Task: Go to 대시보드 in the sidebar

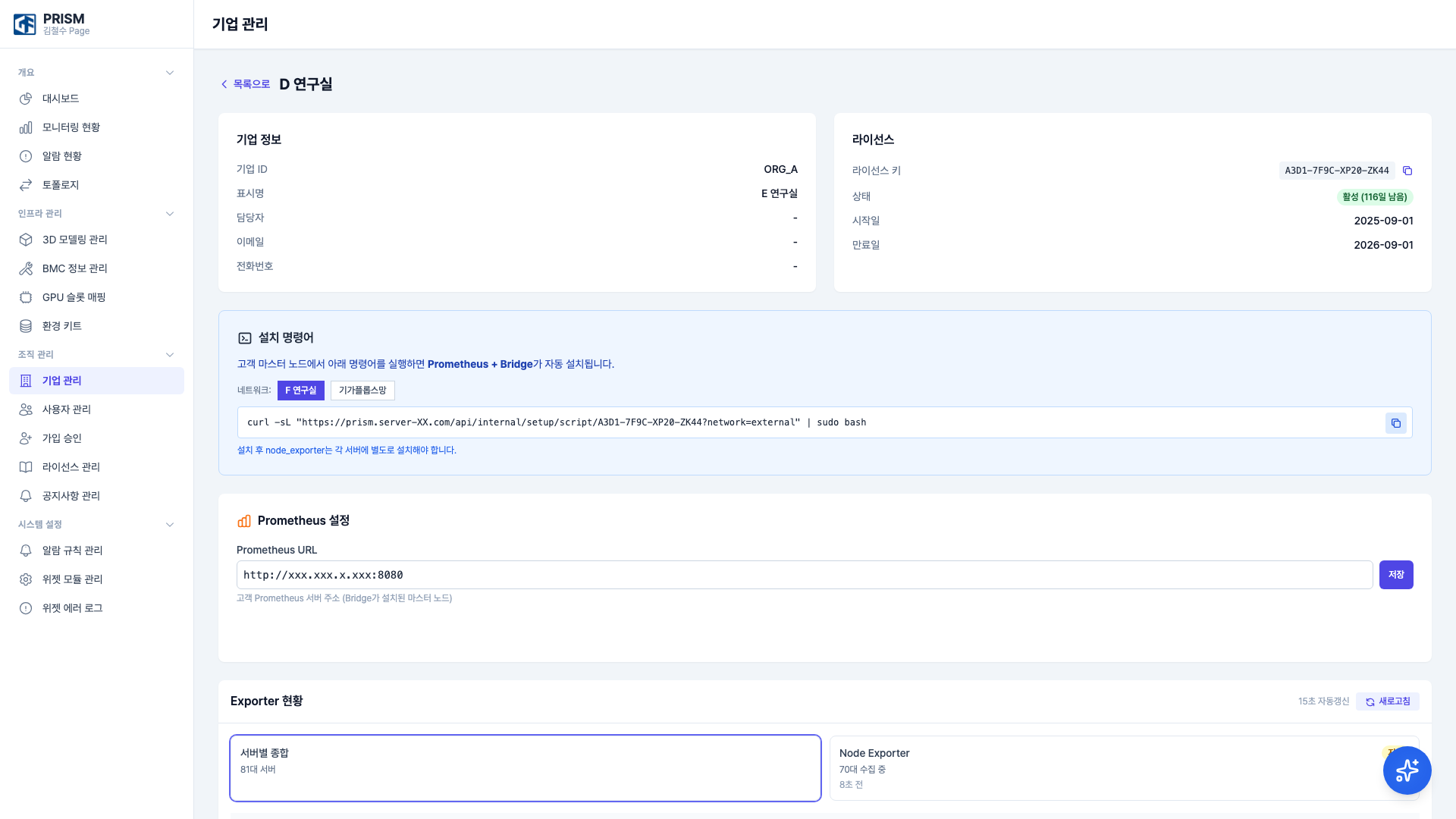Action: pos(96,99)
